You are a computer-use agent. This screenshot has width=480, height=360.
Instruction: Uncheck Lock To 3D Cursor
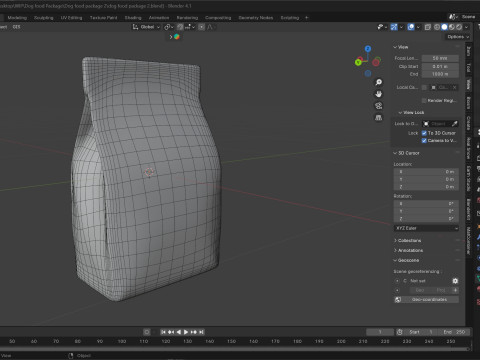pyautogui.click(x=424, y=133)
